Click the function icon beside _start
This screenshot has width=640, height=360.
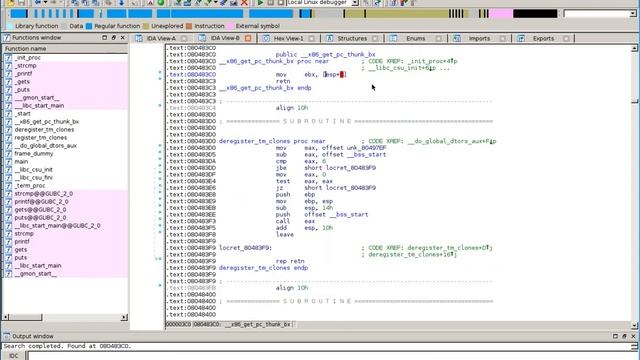9,113
